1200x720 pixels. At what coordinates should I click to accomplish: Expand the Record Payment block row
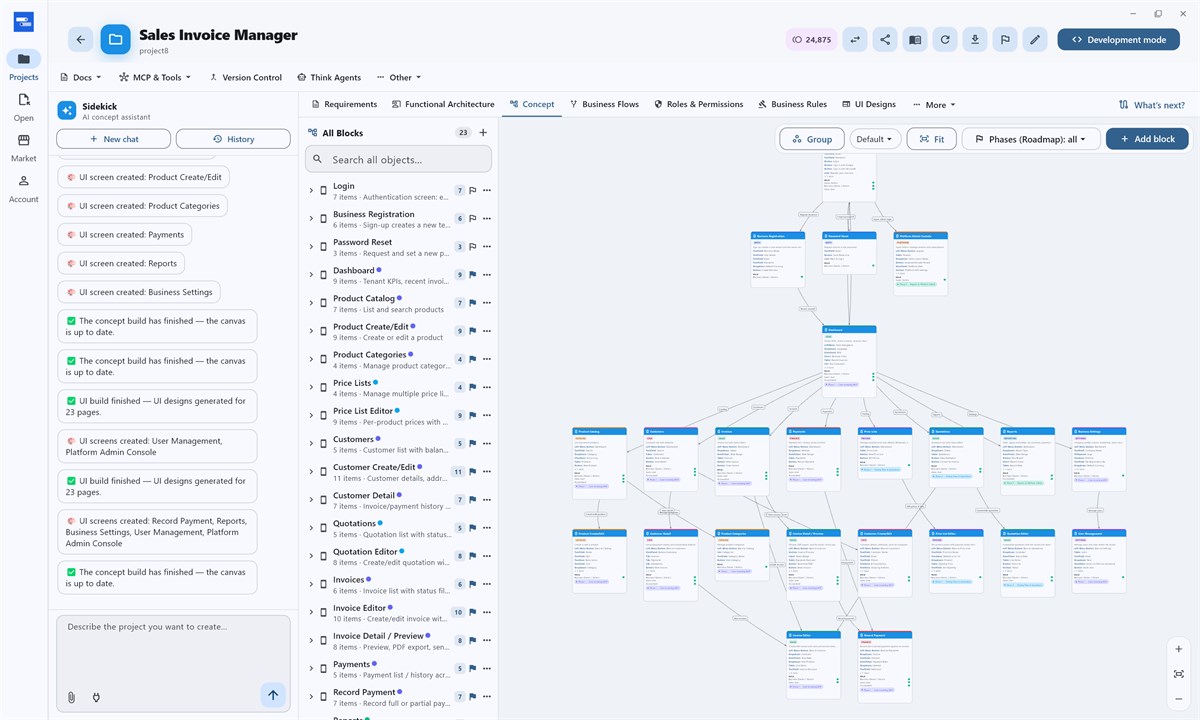pos(311,696)
